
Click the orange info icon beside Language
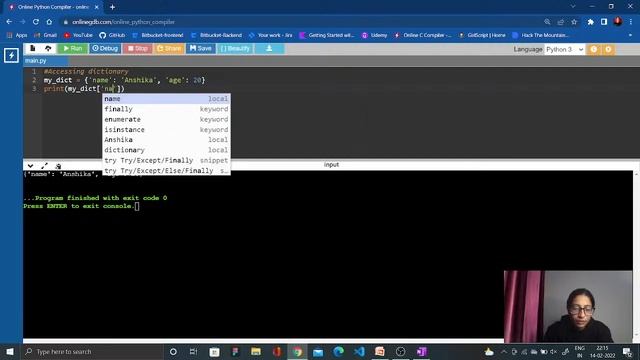593,49
